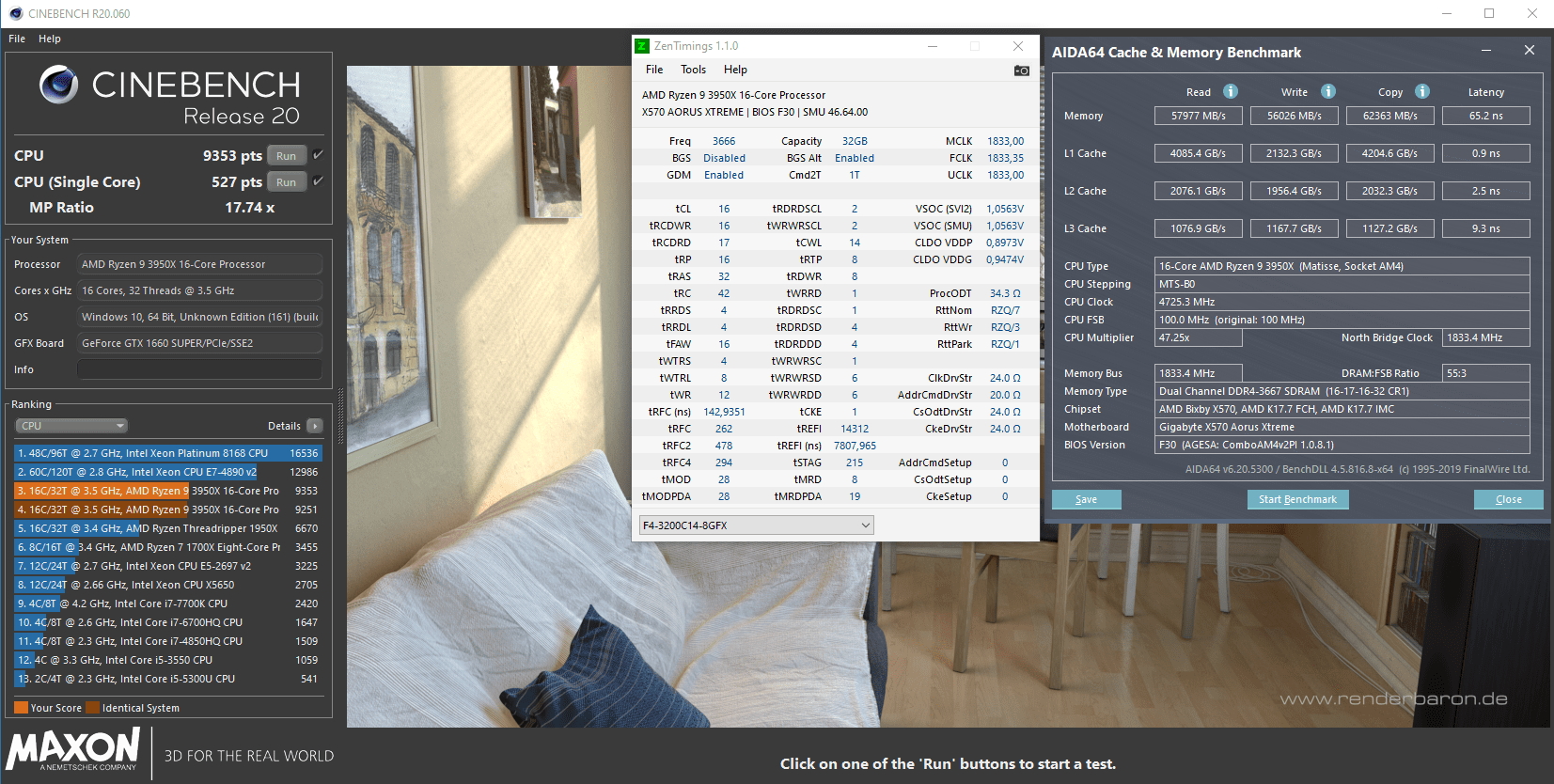Image resolution: width=1554 pixels, height=784 pixels.
Task: Click L3 Cache Write value 1167.7 GB/s
Action: pos(1294,228)
